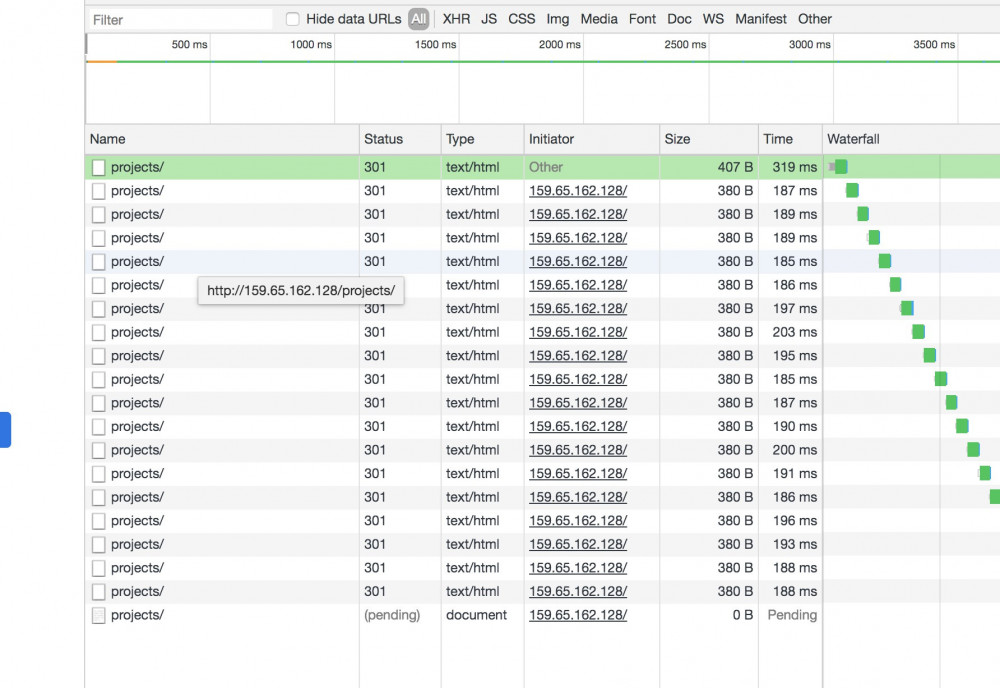Open the initiator link in the 195 ms row
Image resolution: width=1000 pixels, height=688 pixels.
[x=578, y=356]
